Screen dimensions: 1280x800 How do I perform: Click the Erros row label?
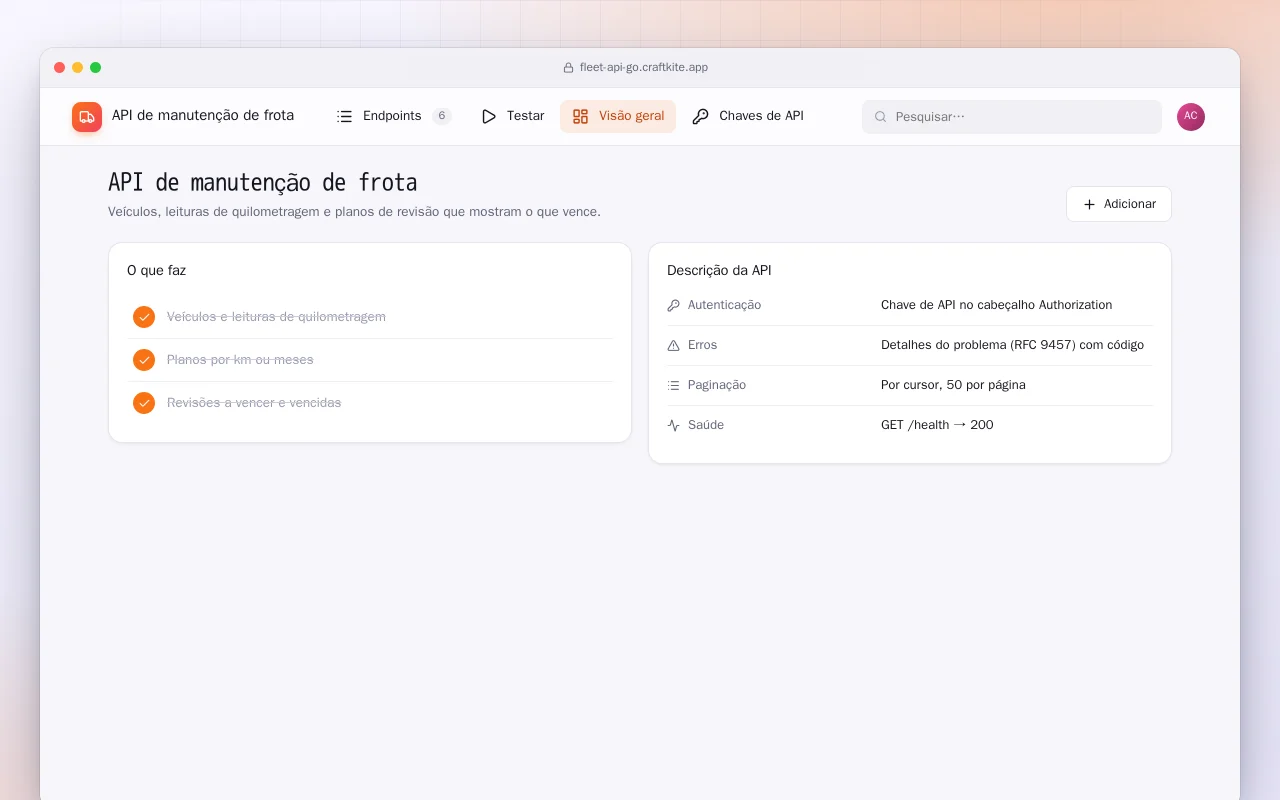(x=702, y=345)
